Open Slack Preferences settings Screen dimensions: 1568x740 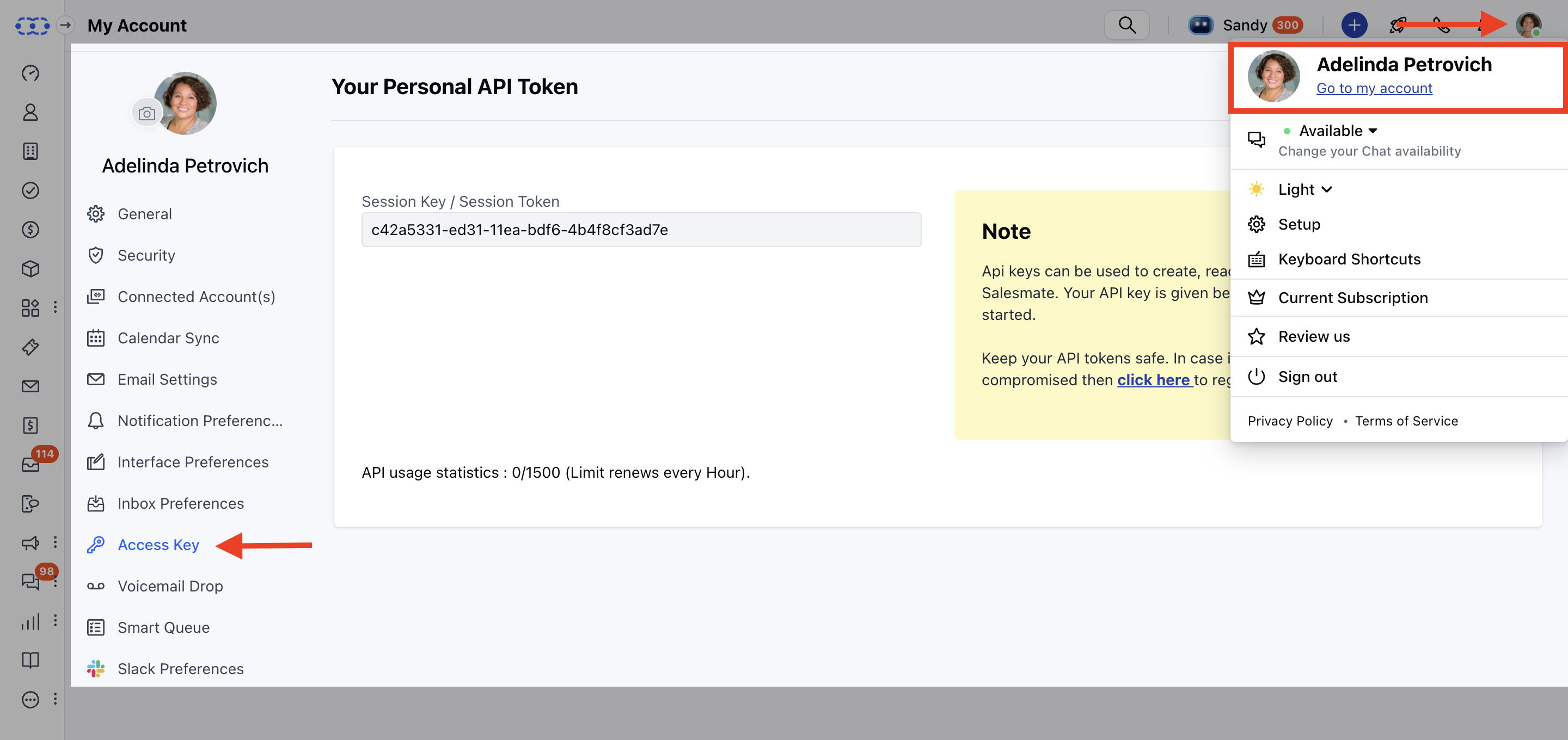point(180,669)
